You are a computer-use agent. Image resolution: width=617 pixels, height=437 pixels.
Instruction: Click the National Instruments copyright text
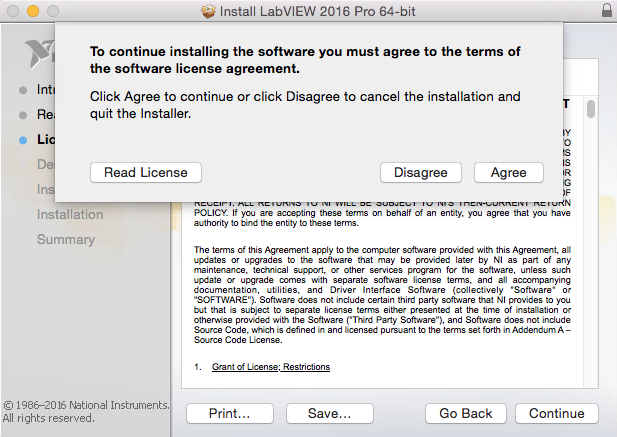(x=86, y=411)
